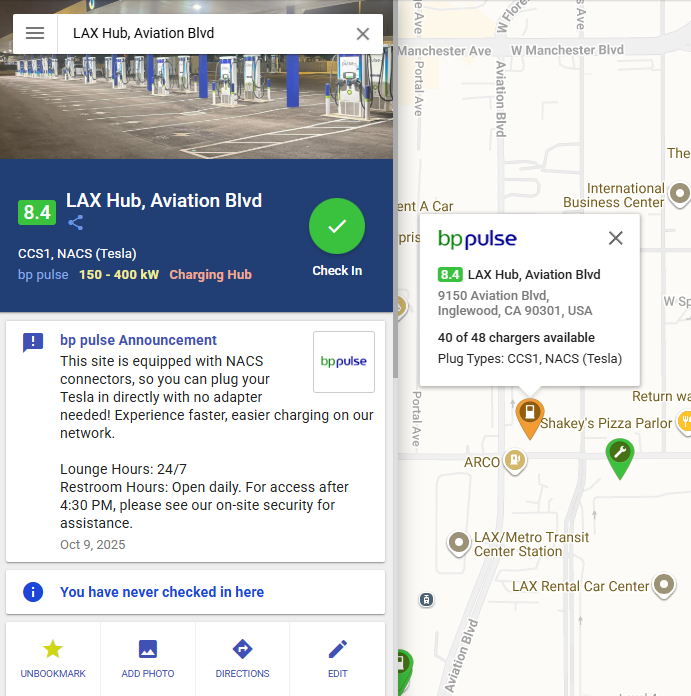Click the share icon under station name

pos(76,223)
